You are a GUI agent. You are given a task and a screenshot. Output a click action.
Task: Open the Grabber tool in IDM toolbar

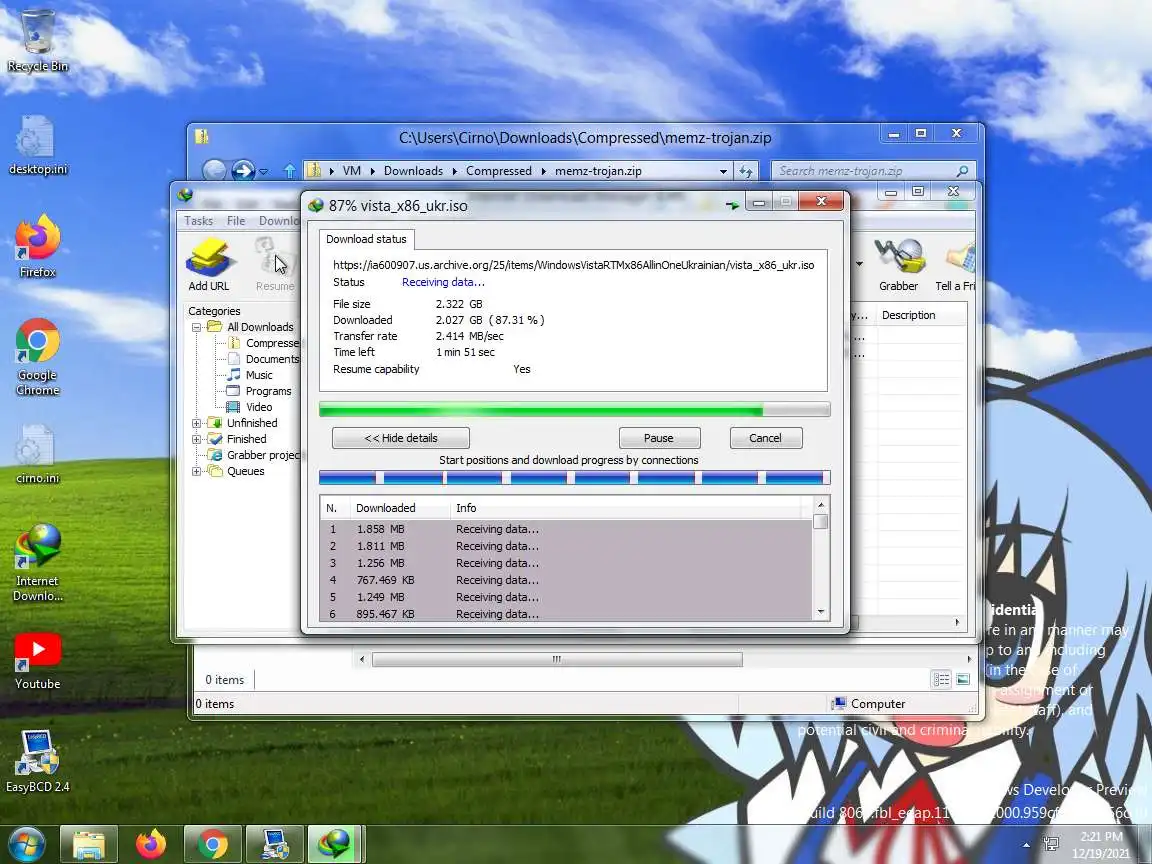(898, 264)
